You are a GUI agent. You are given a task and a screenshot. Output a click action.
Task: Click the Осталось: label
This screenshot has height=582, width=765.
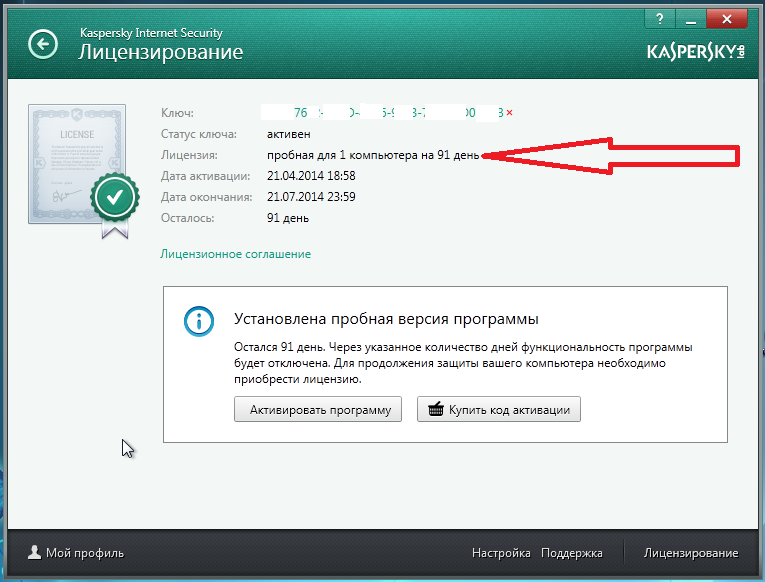(187, 218)
